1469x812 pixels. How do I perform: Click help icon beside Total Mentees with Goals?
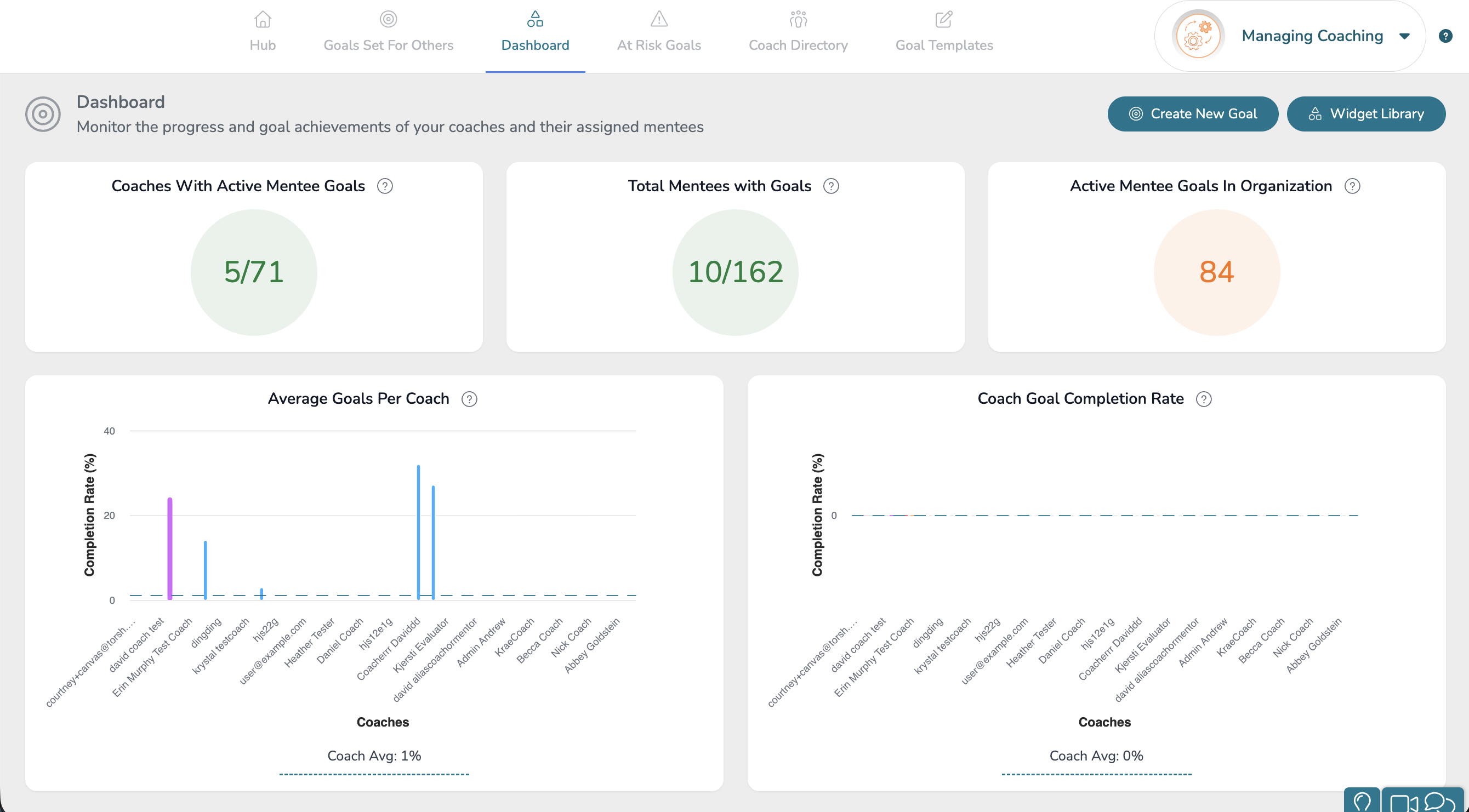pos(831,186)
